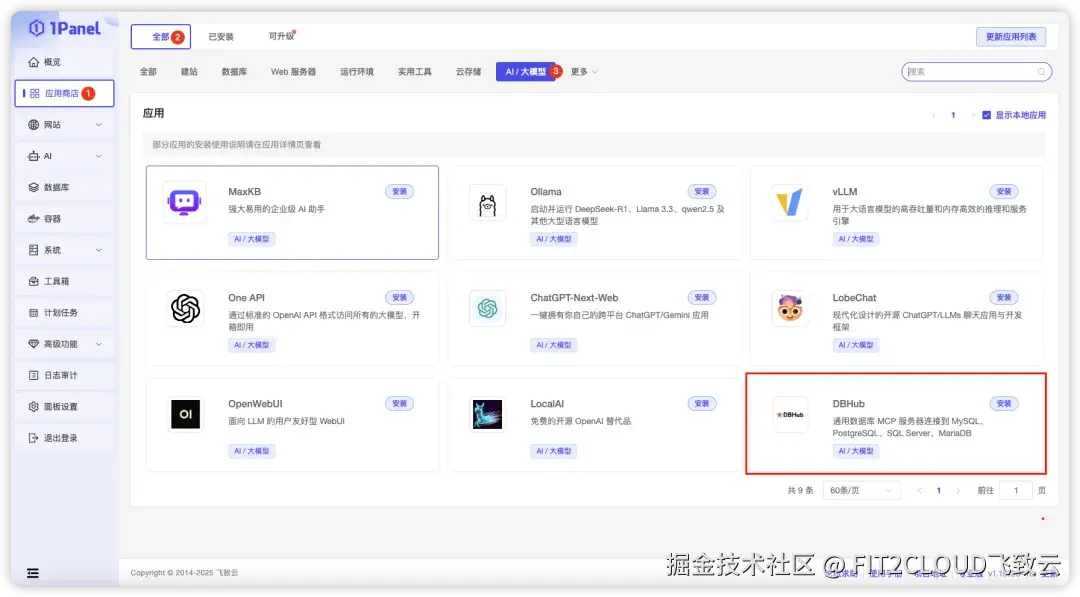Install the vLLM app
This screenshot has width=1080, height=597.
(x=1004, y=191)
